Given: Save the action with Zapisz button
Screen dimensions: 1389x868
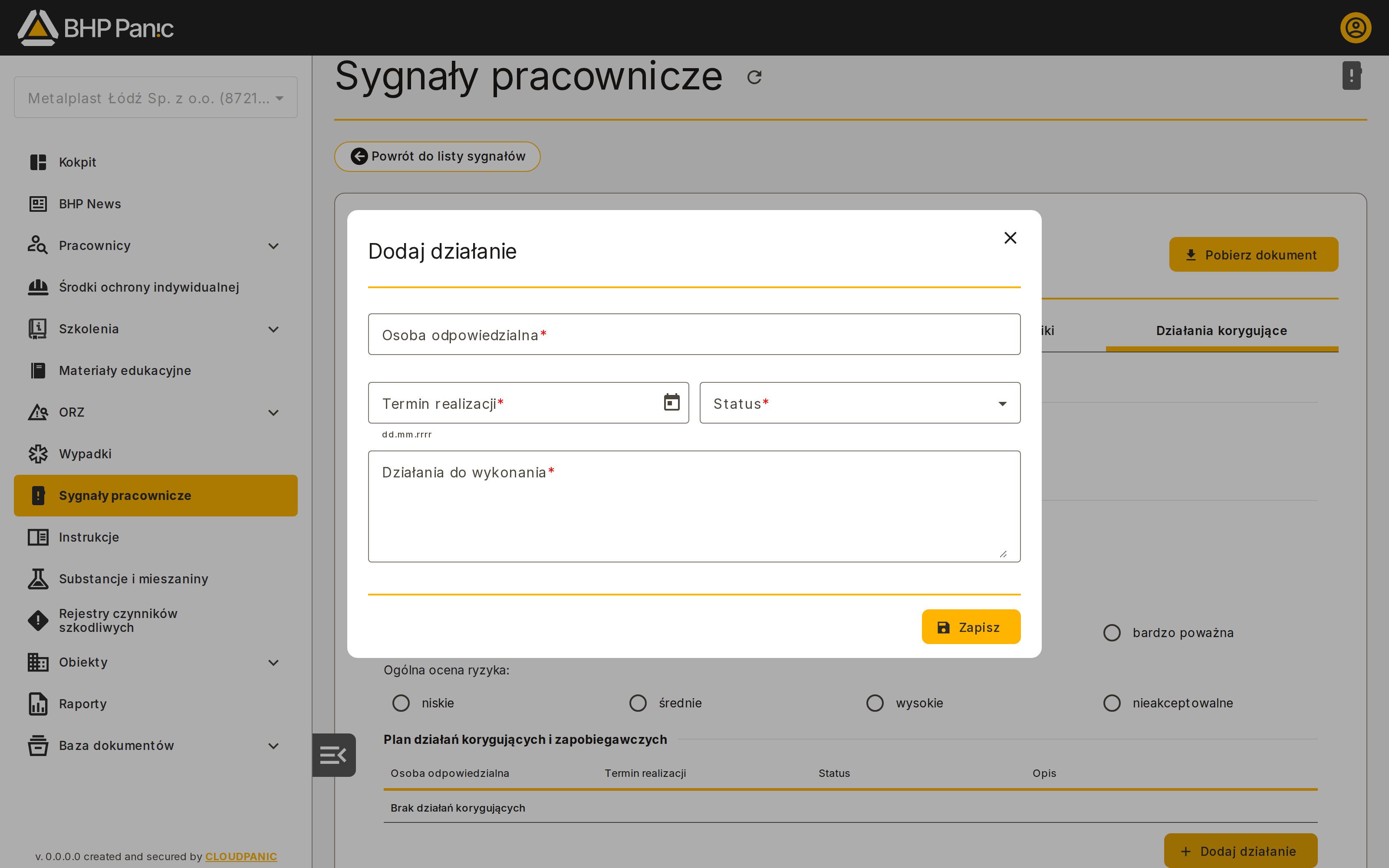Looking at the screenshot, I should (971, 627).
